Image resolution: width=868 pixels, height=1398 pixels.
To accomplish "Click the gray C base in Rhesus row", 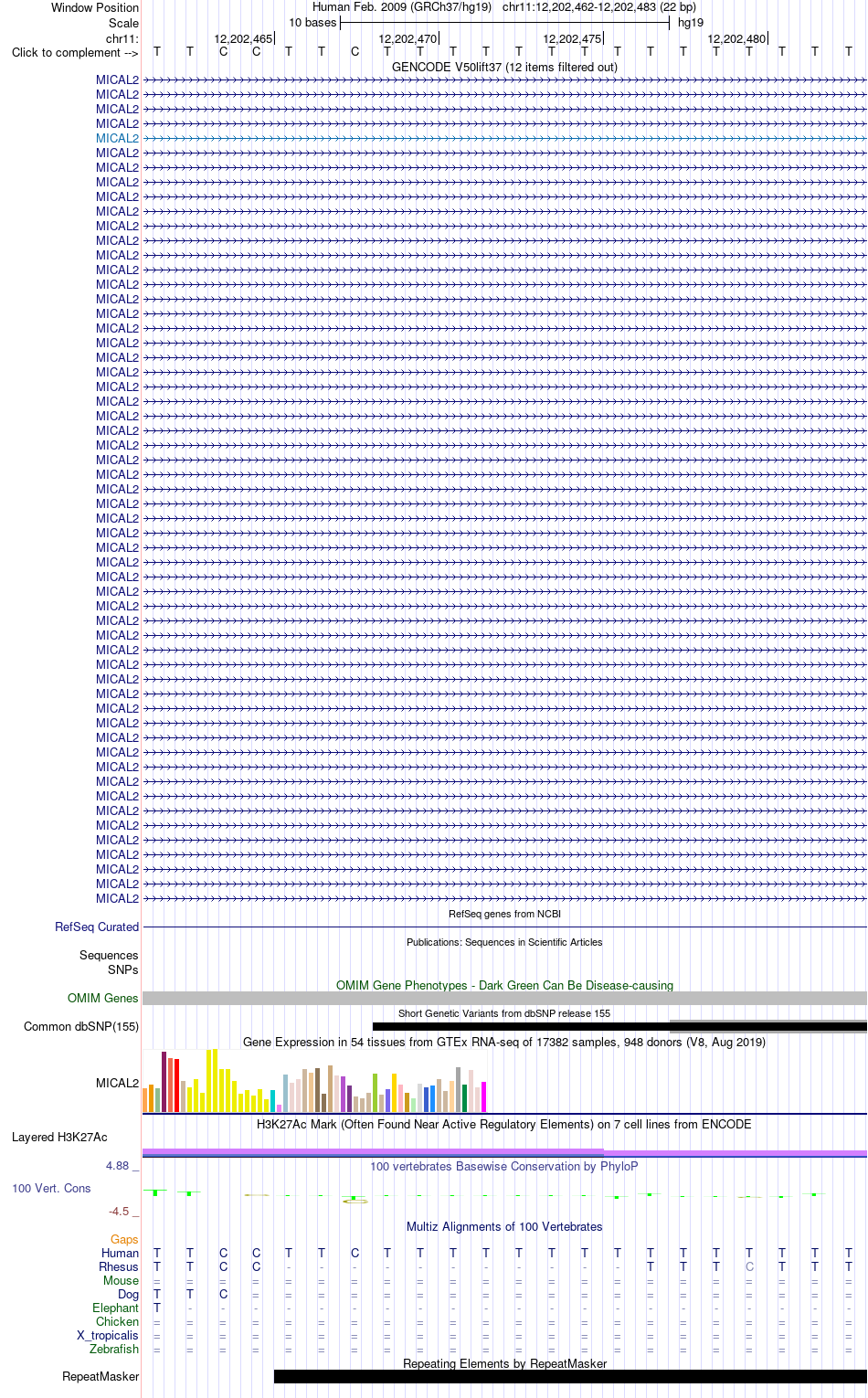I will (749, 1266).
